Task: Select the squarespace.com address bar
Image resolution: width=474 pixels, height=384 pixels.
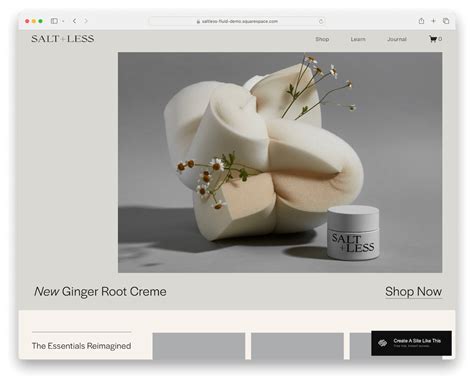Action: click(x=237, y=21)
